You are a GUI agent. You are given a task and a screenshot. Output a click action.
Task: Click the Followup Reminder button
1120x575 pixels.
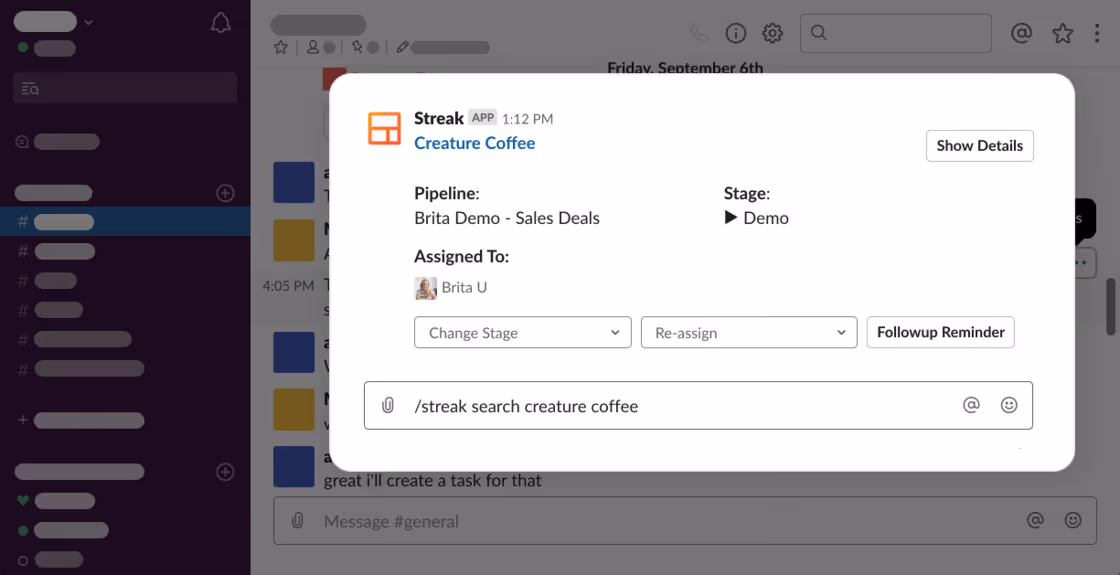click(940, 332)
